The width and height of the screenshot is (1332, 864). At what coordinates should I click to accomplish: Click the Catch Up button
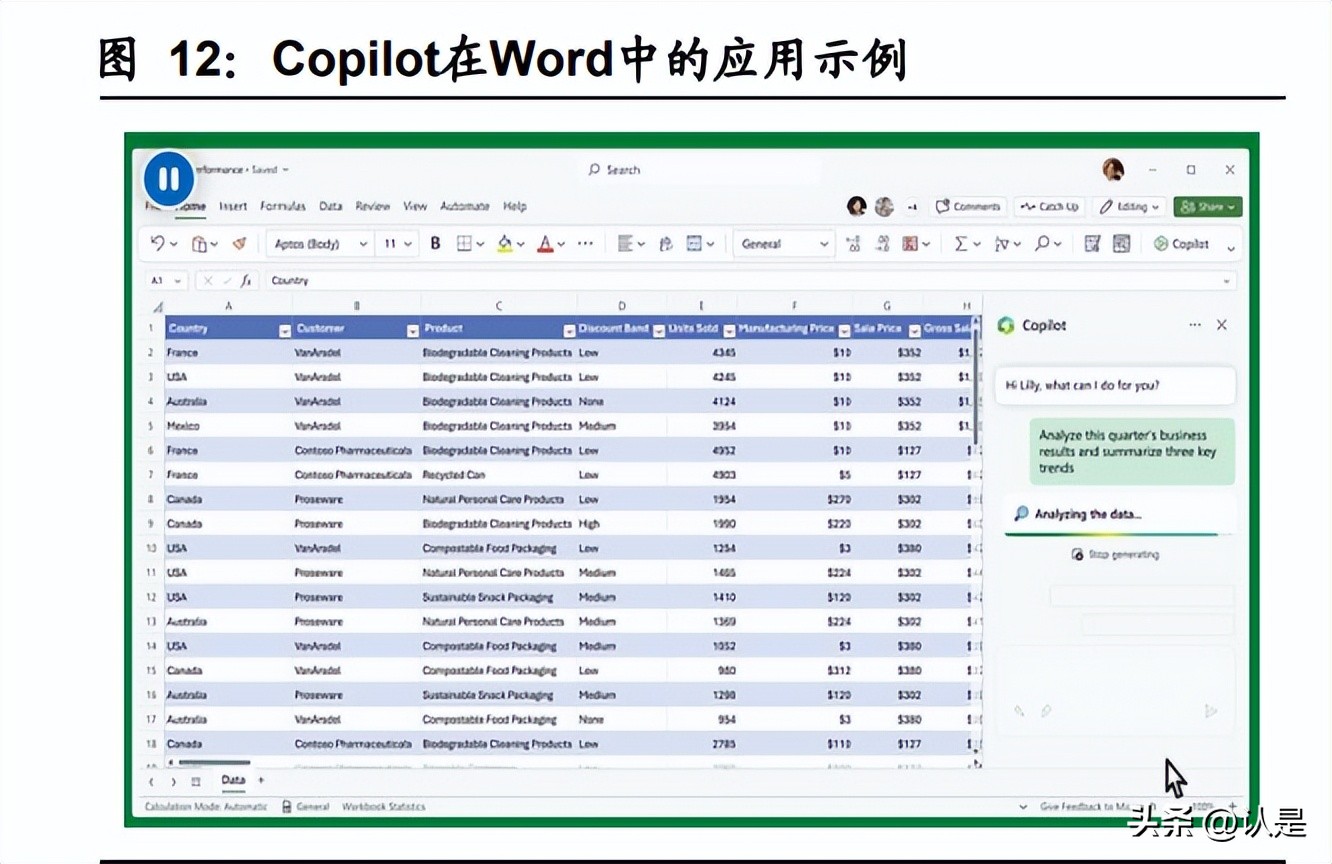tap(1048, 207)
